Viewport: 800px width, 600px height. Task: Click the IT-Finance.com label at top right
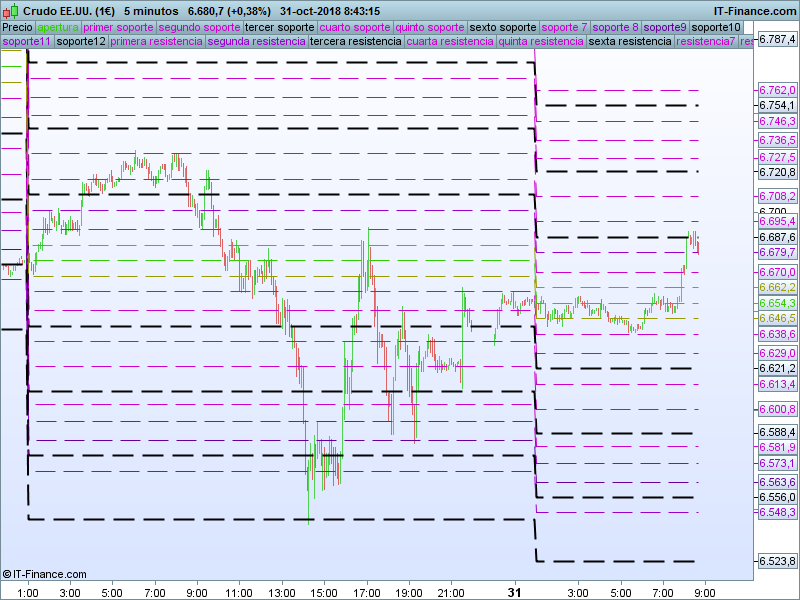755,11
